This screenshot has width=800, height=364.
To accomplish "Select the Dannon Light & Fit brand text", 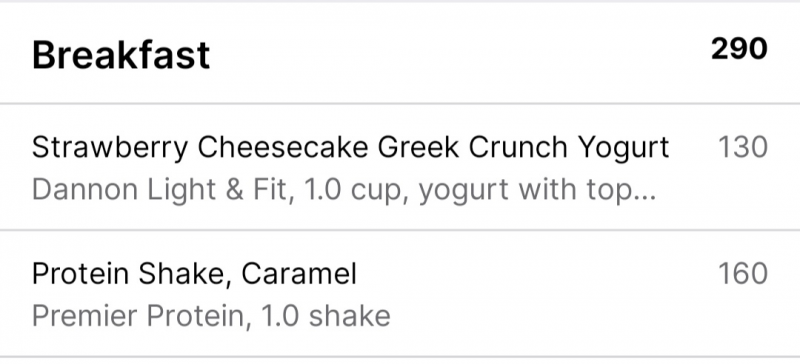I will [159, 190].
